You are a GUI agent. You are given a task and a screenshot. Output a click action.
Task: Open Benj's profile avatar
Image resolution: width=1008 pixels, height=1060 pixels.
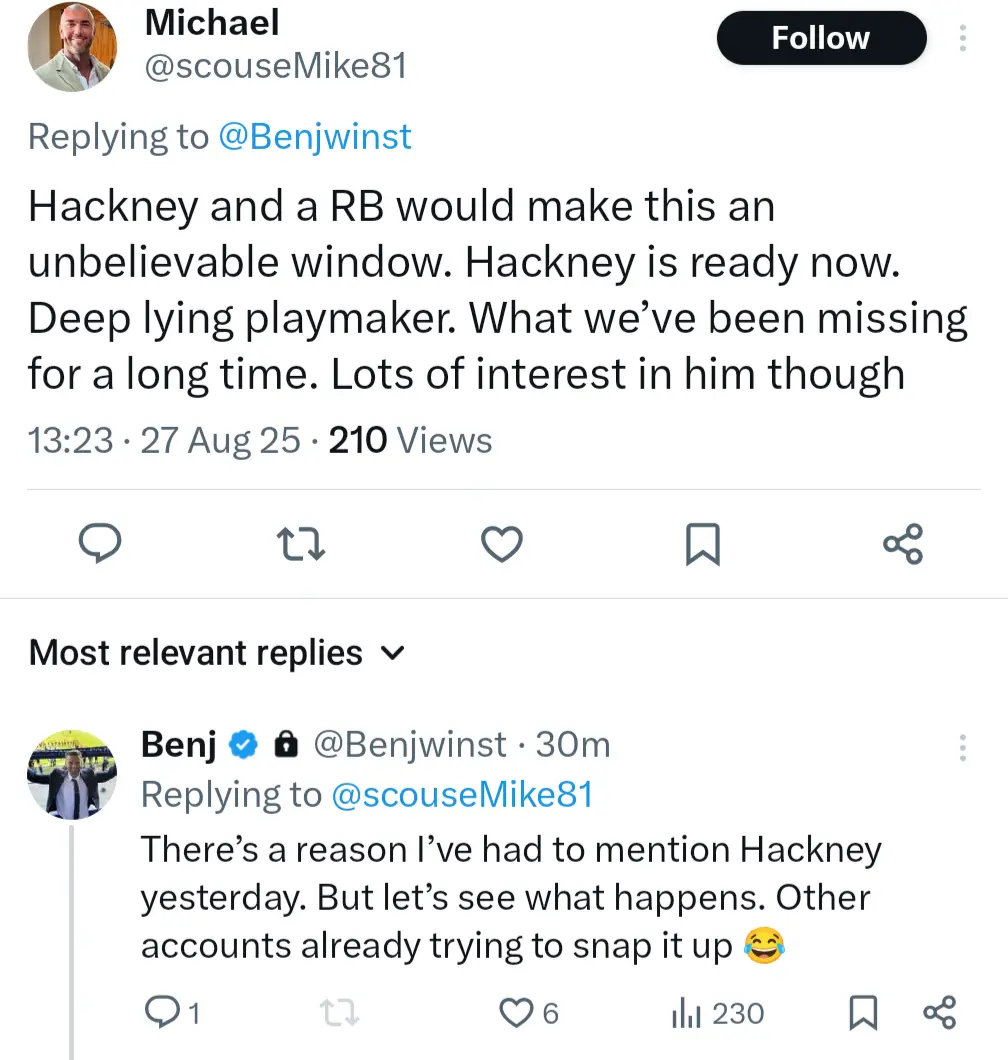pyautogui.click(x=72, y=774)
